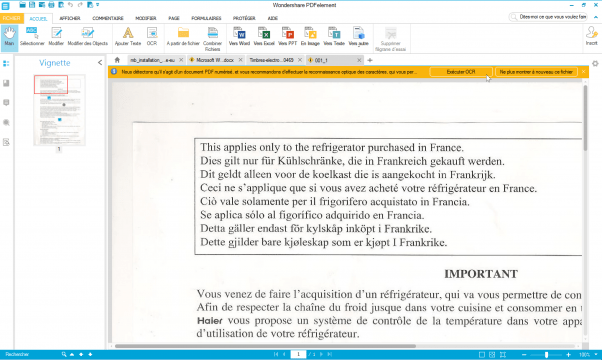Click the Exécuter OCR button
The width and height of the screenshot is (602, 360).
click(x=461, y=72)
